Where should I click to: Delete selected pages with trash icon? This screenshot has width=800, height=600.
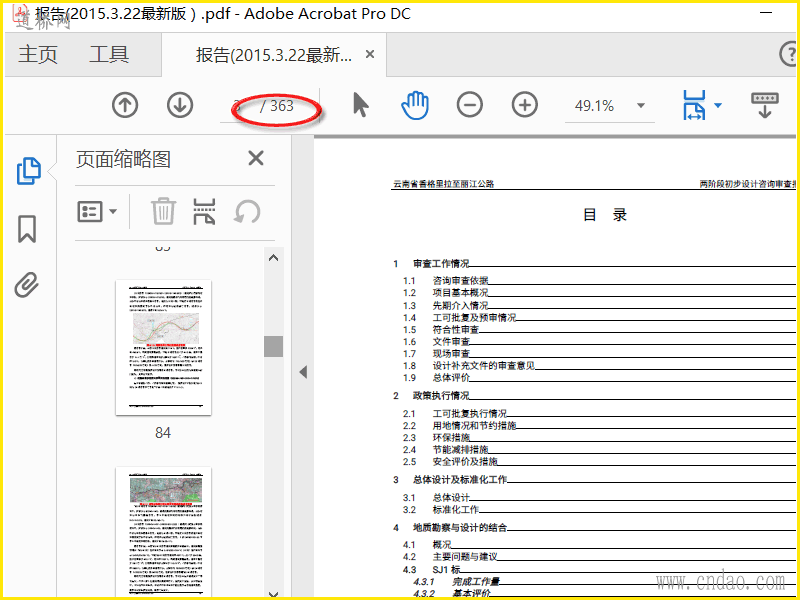click(x=163, y=211)
